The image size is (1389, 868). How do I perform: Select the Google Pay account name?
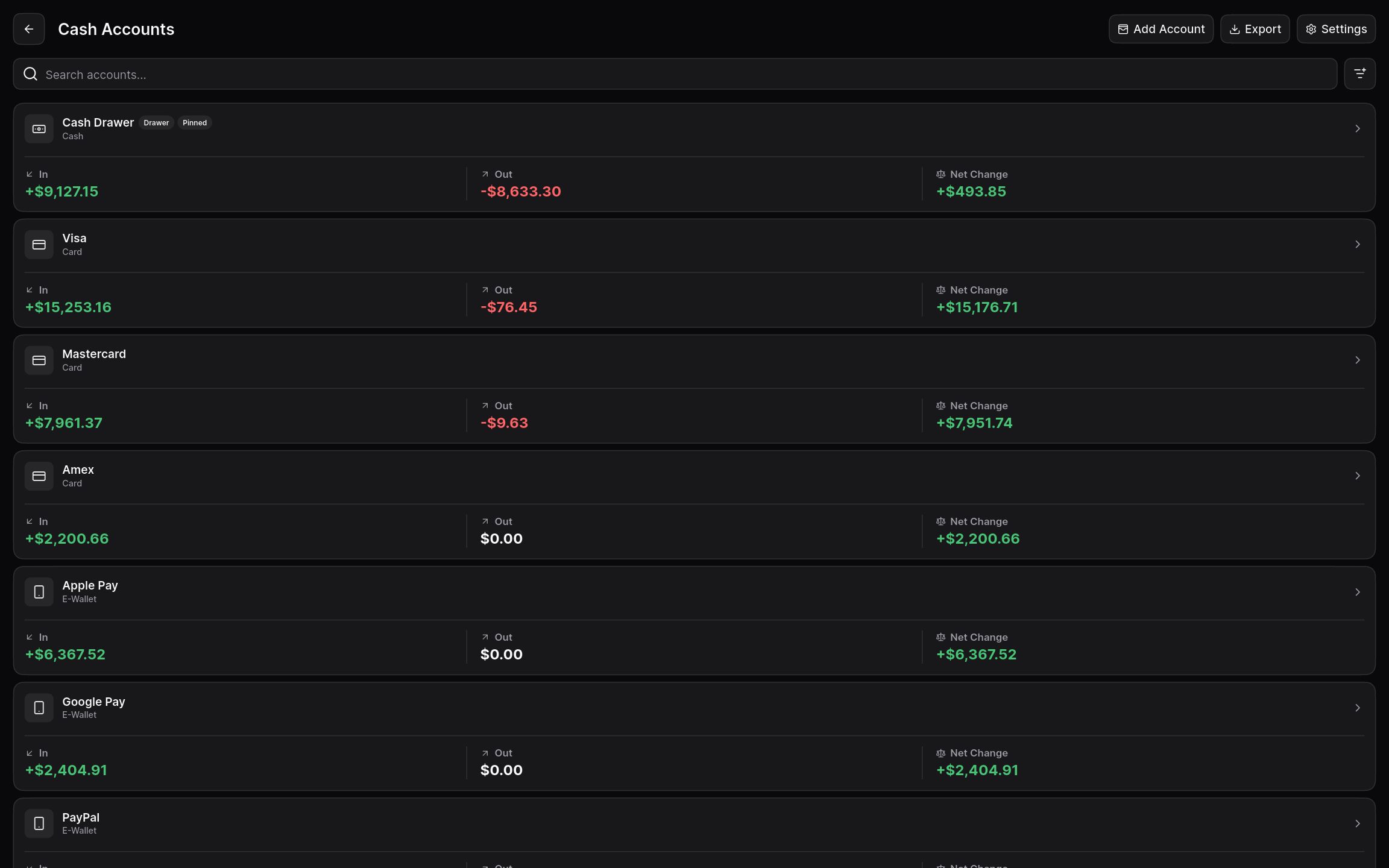click(93, 702)
